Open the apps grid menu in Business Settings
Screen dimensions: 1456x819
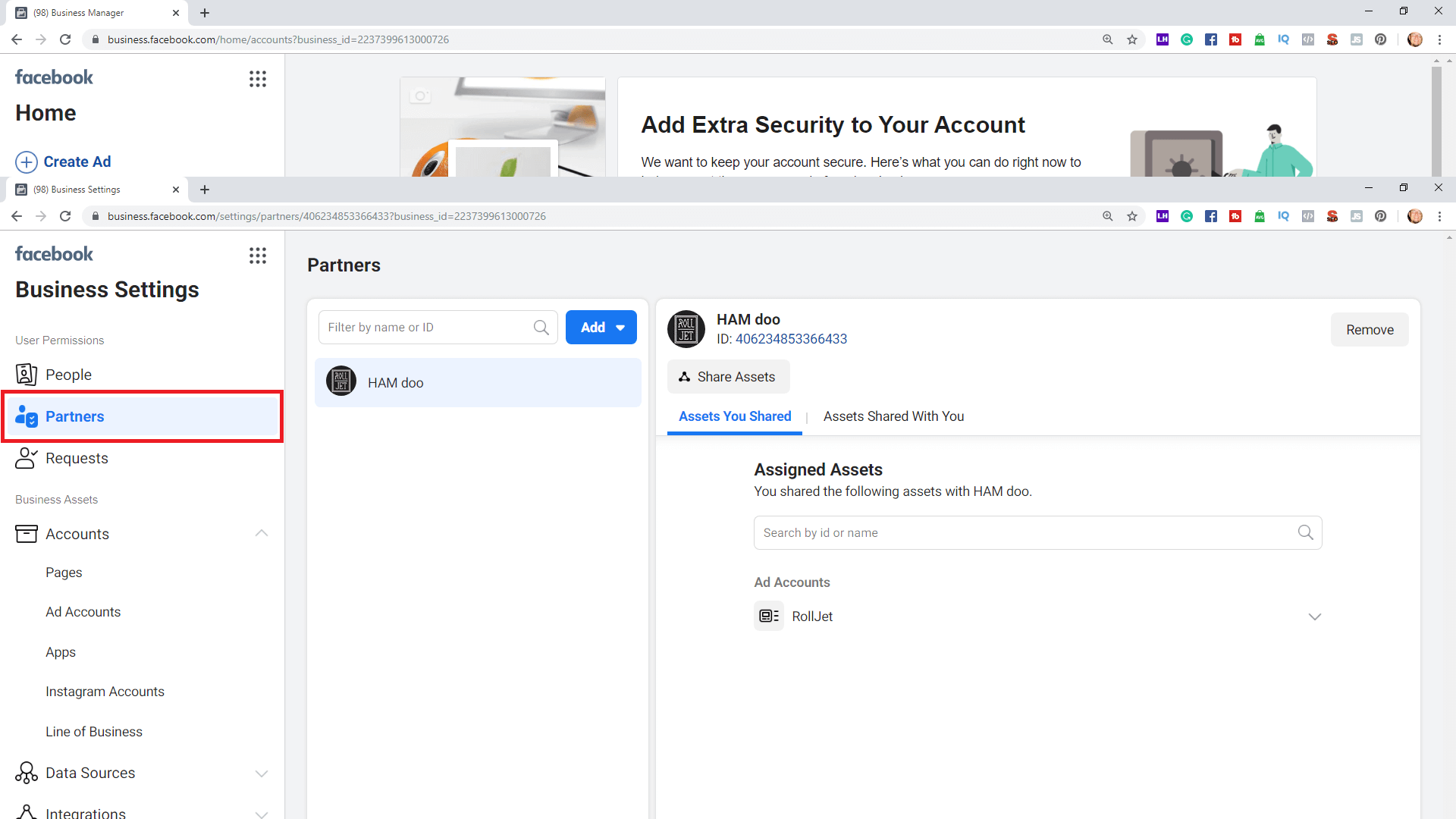tap(258, 256)
